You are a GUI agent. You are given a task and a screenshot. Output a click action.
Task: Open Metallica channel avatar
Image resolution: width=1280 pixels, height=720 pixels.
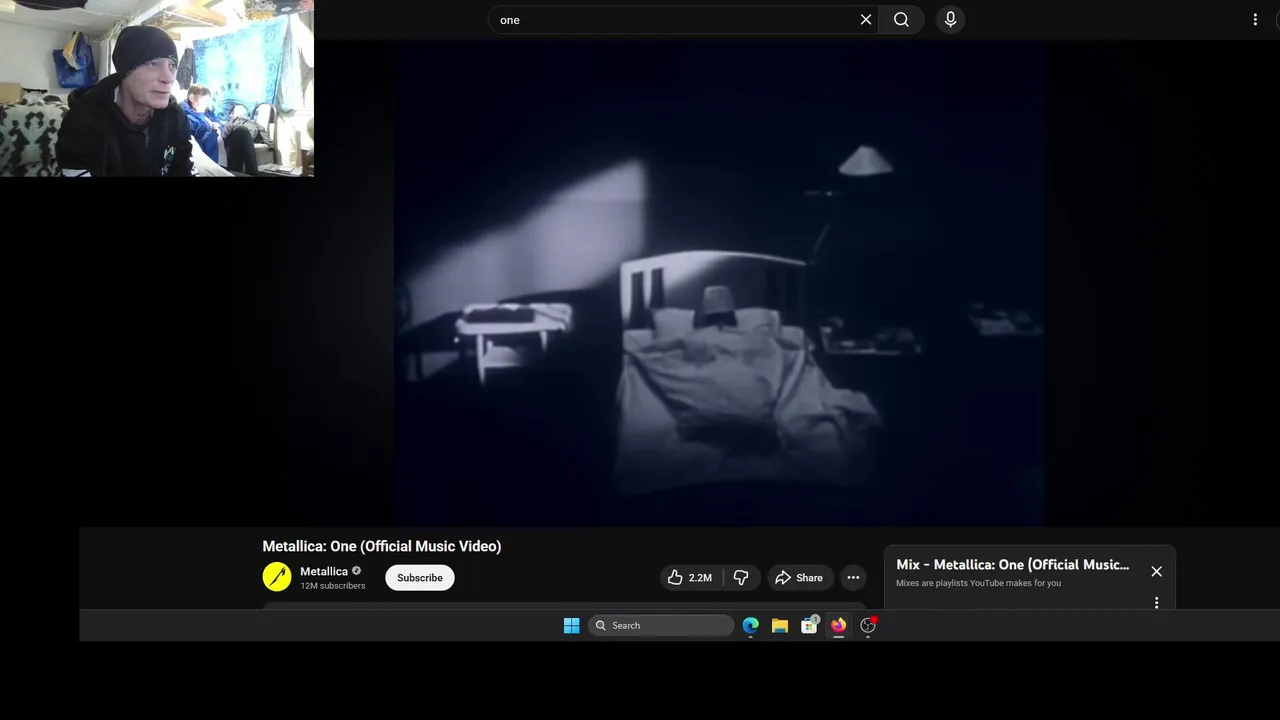(277, 577)
